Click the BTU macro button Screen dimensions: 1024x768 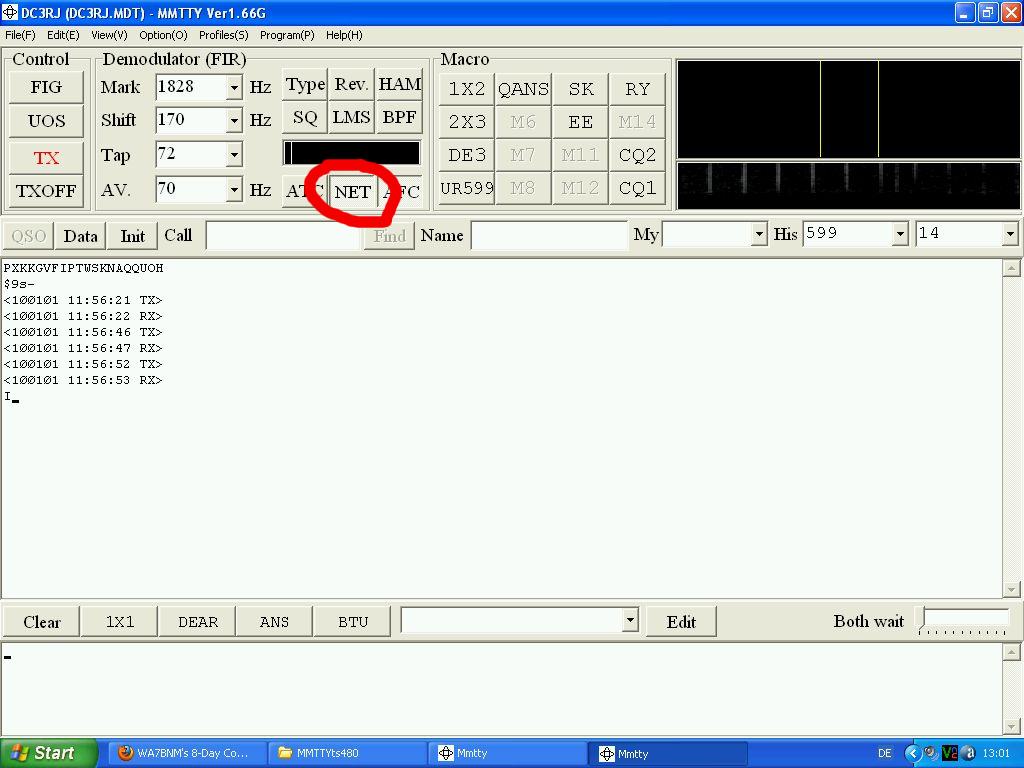click(x=353, y=621)
